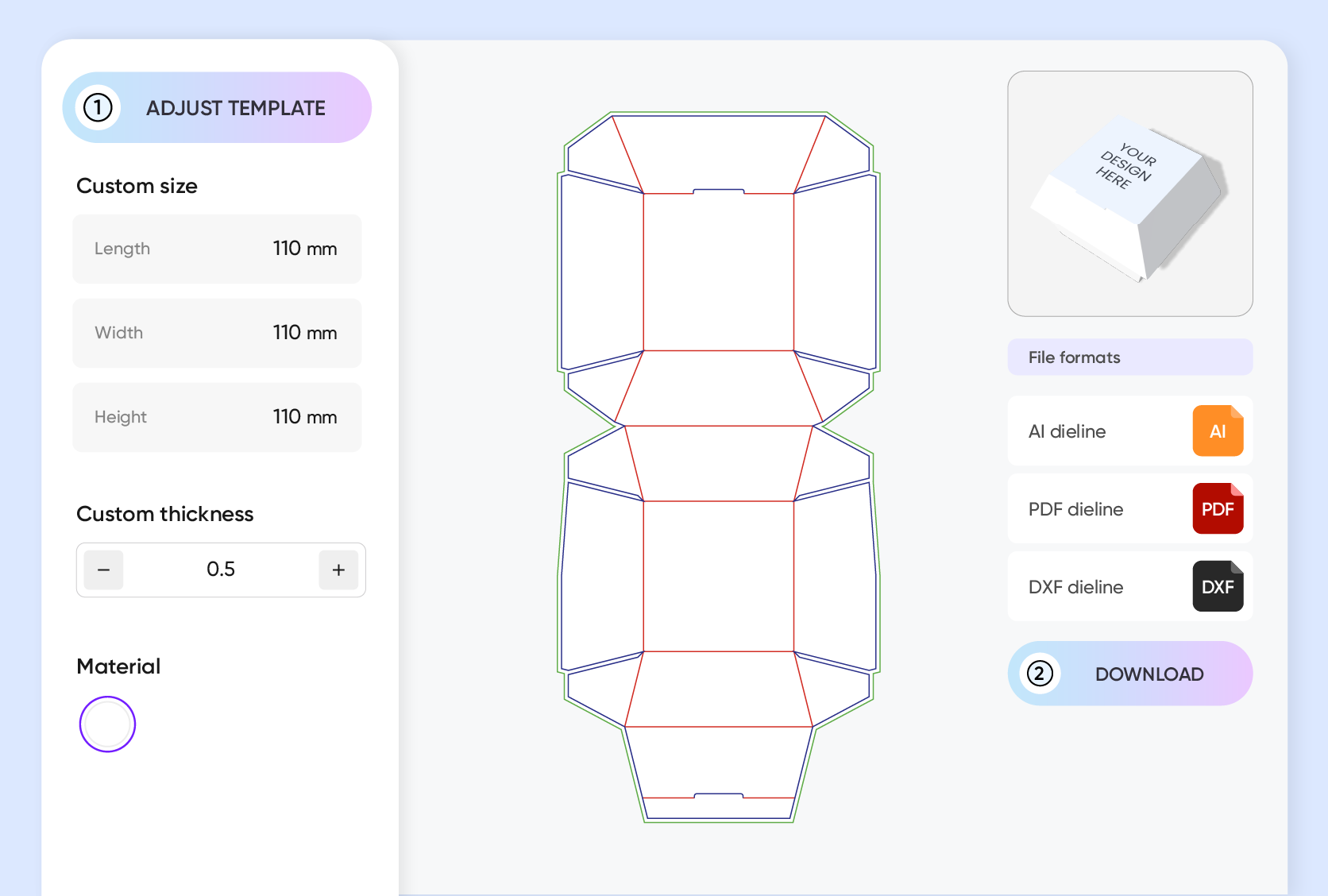Viewport: 1328px width, 896px height.
Task: Click the step 1 circled number icon
Action: [x=98, y=108]
